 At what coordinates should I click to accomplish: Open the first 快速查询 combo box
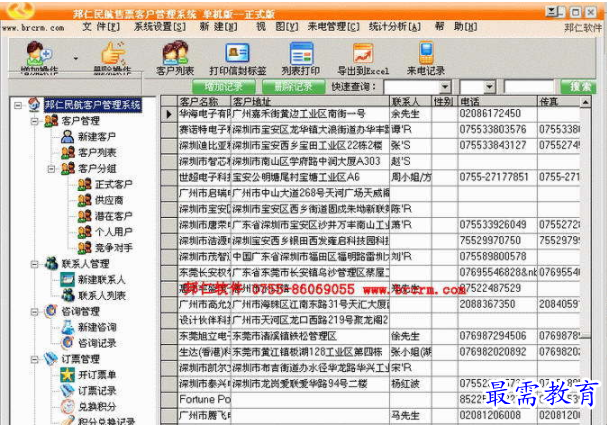pyautogui.click(x=445, y=87)
